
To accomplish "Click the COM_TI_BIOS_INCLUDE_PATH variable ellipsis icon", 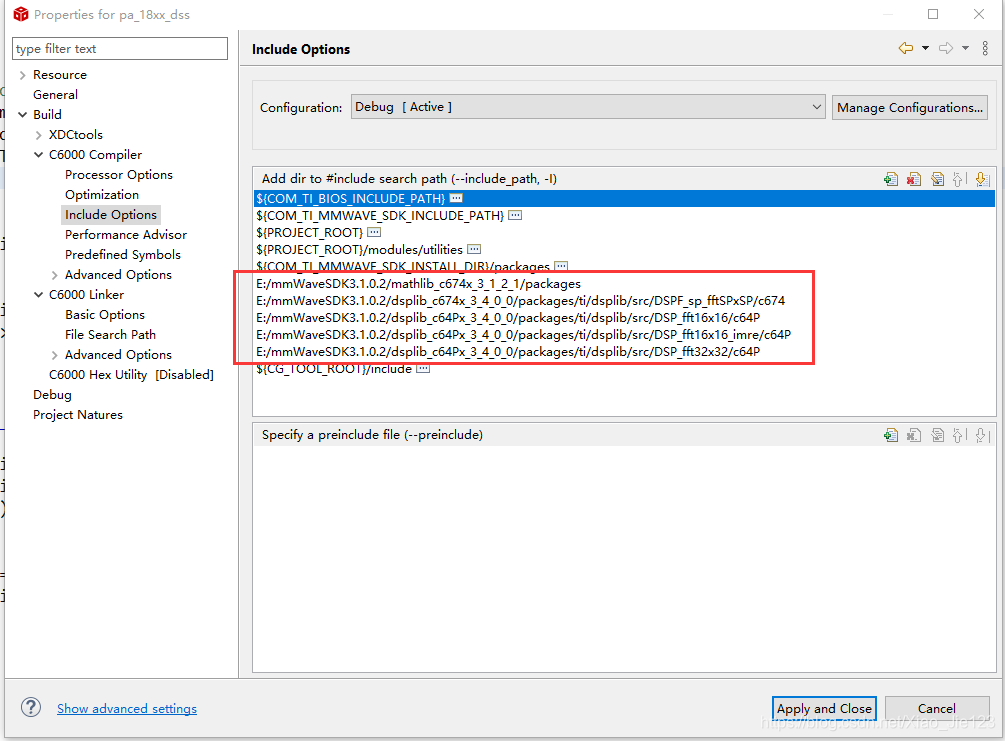I will (x=456, y=198).
